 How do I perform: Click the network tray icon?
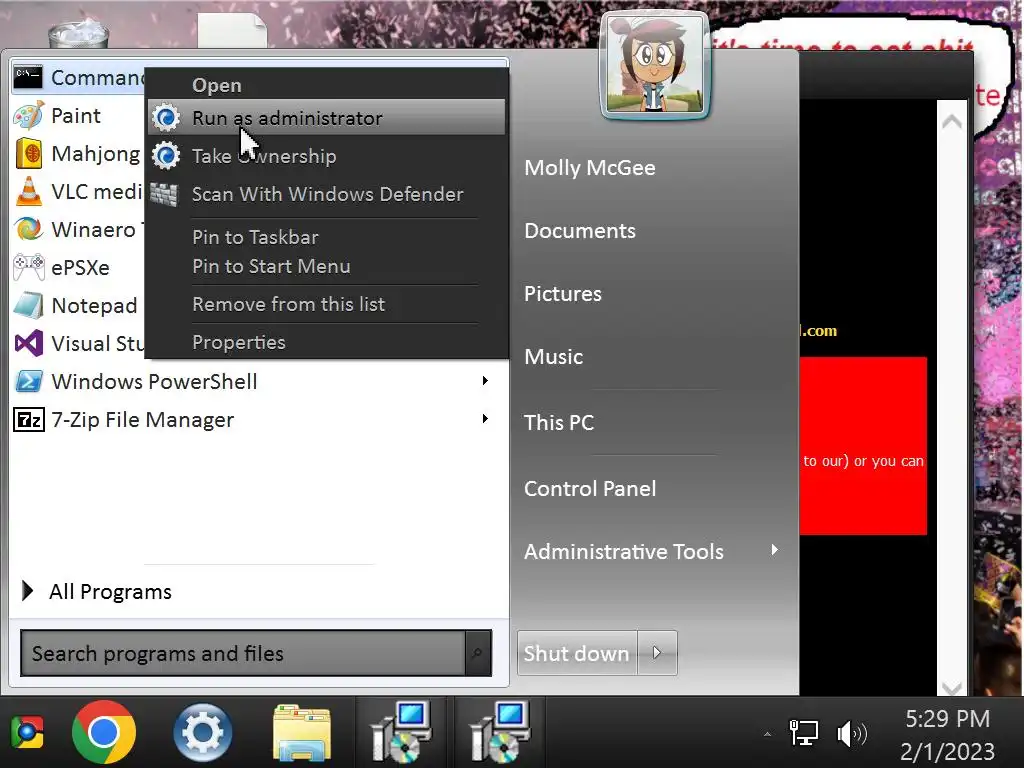804,733
